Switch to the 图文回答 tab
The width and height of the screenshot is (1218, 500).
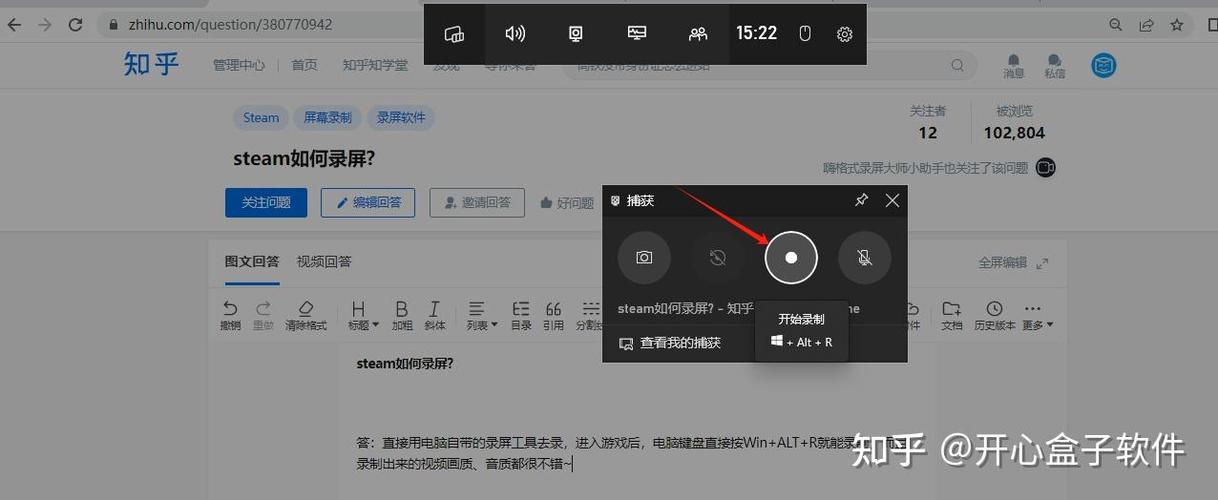click(x=252, y=261)
